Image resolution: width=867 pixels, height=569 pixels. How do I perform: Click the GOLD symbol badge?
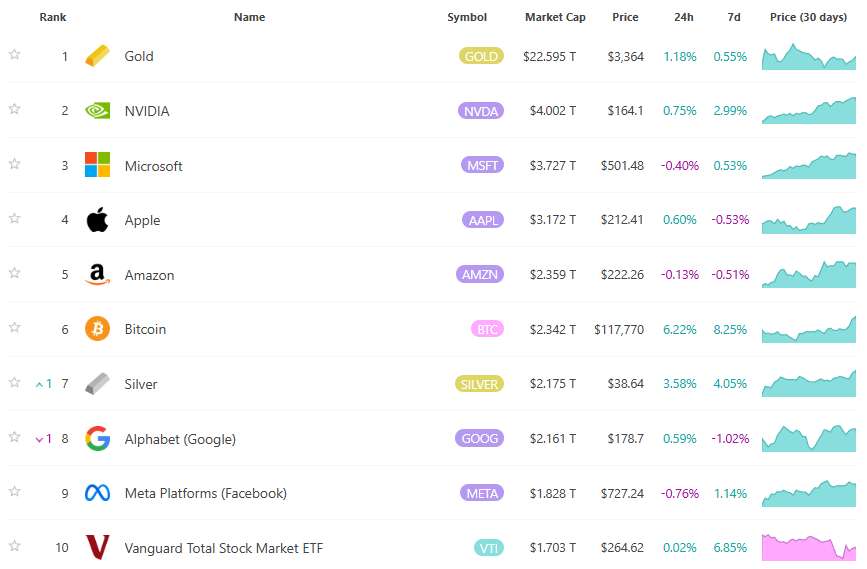pos(481,56)
